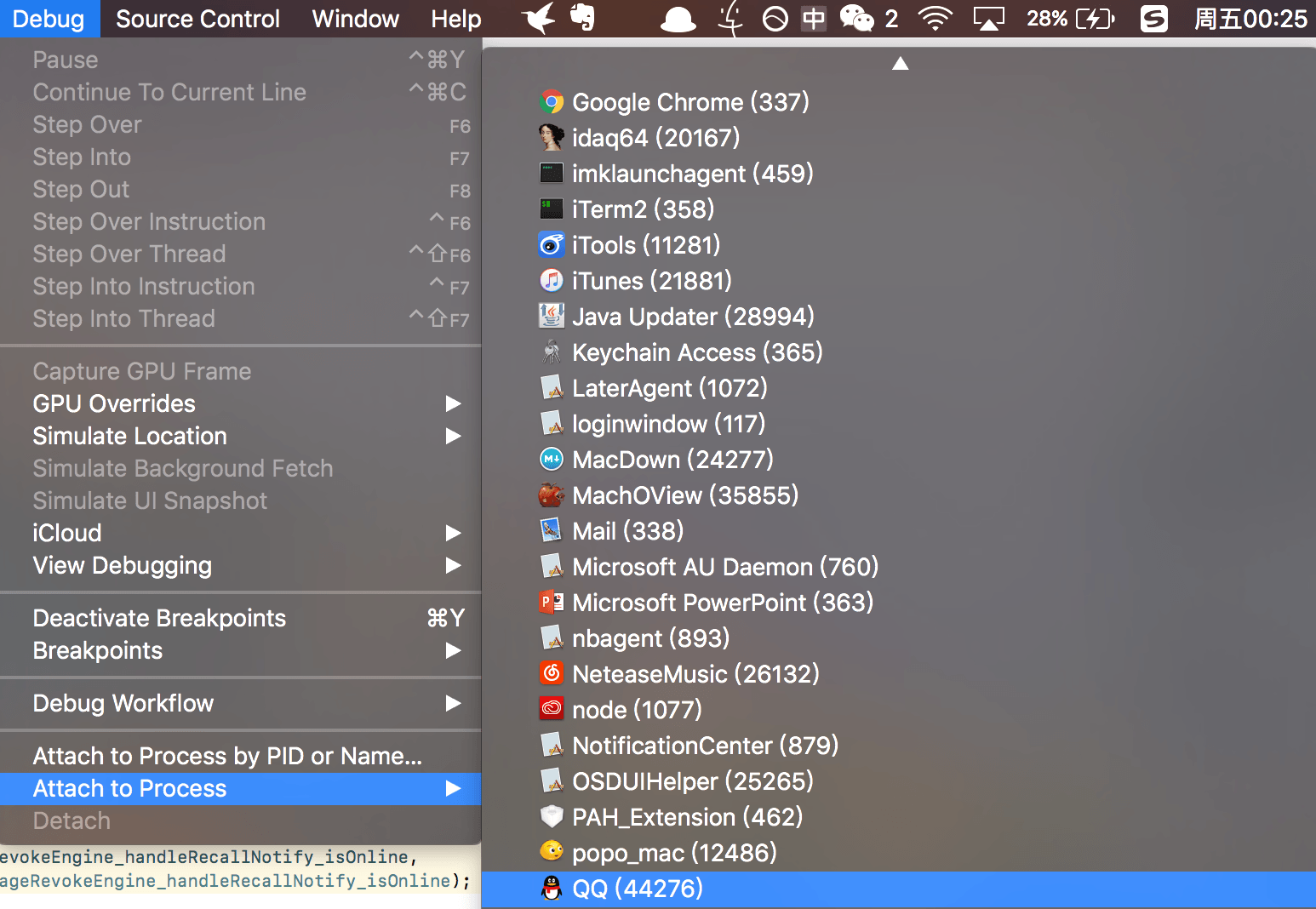Attach to process idaq64 (20167)
Image resolution: width=1316 pixels, height=909 pixels.
tap(899, 138)
